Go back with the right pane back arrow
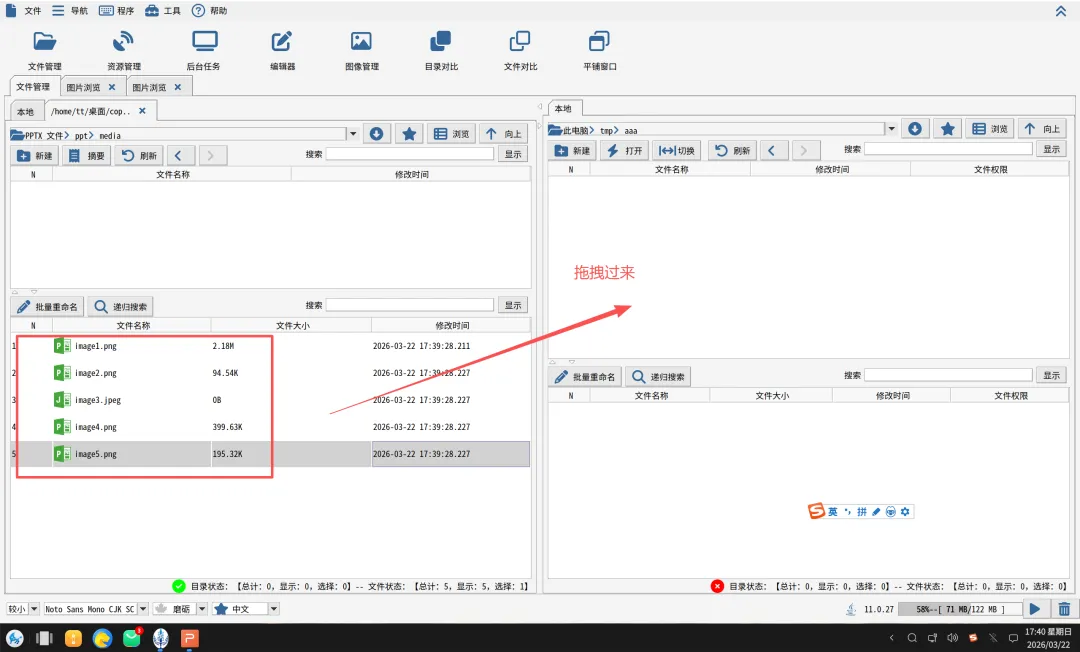1080x652 pixels. (x=772, y=150)
